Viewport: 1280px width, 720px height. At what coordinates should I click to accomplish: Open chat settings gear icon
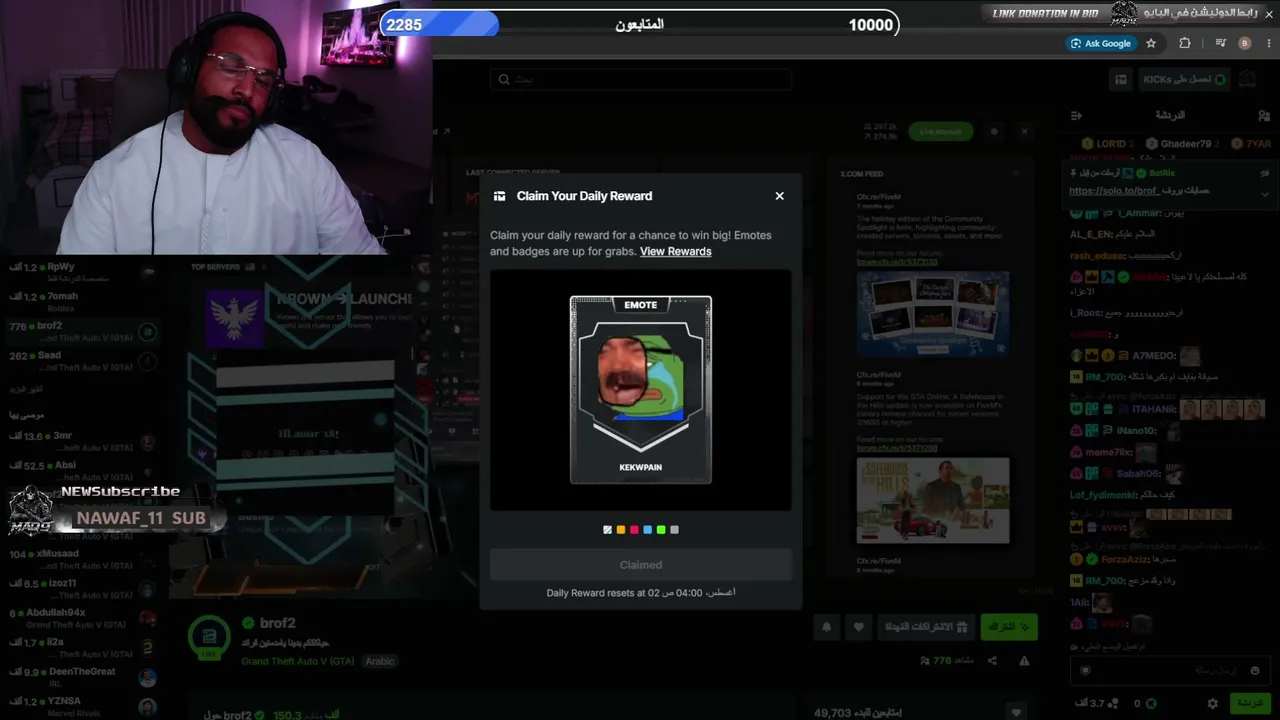click(x=1213, y=704)
